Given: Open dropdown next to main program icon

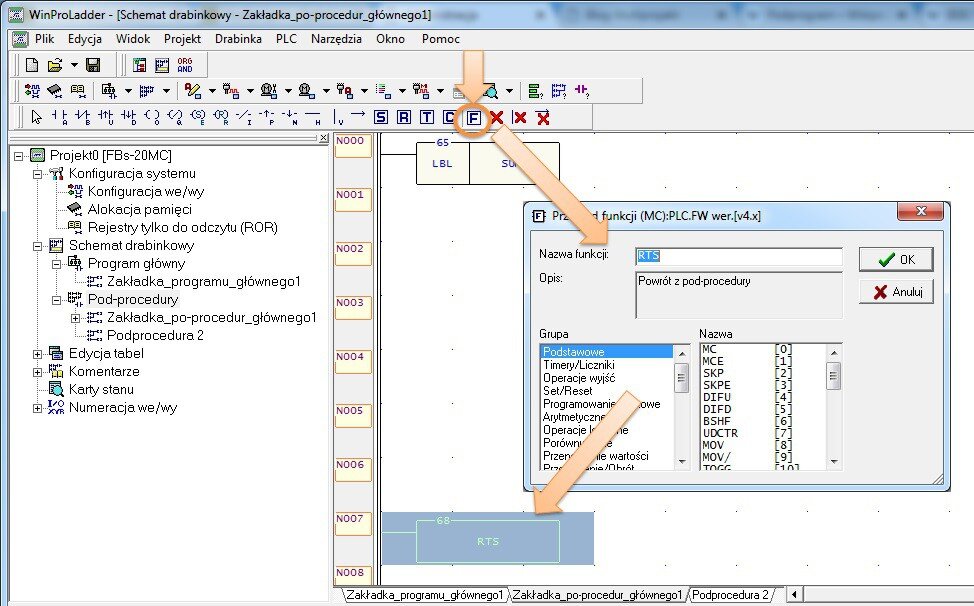Looking at the screenshot, I should [x=128, y=91].
